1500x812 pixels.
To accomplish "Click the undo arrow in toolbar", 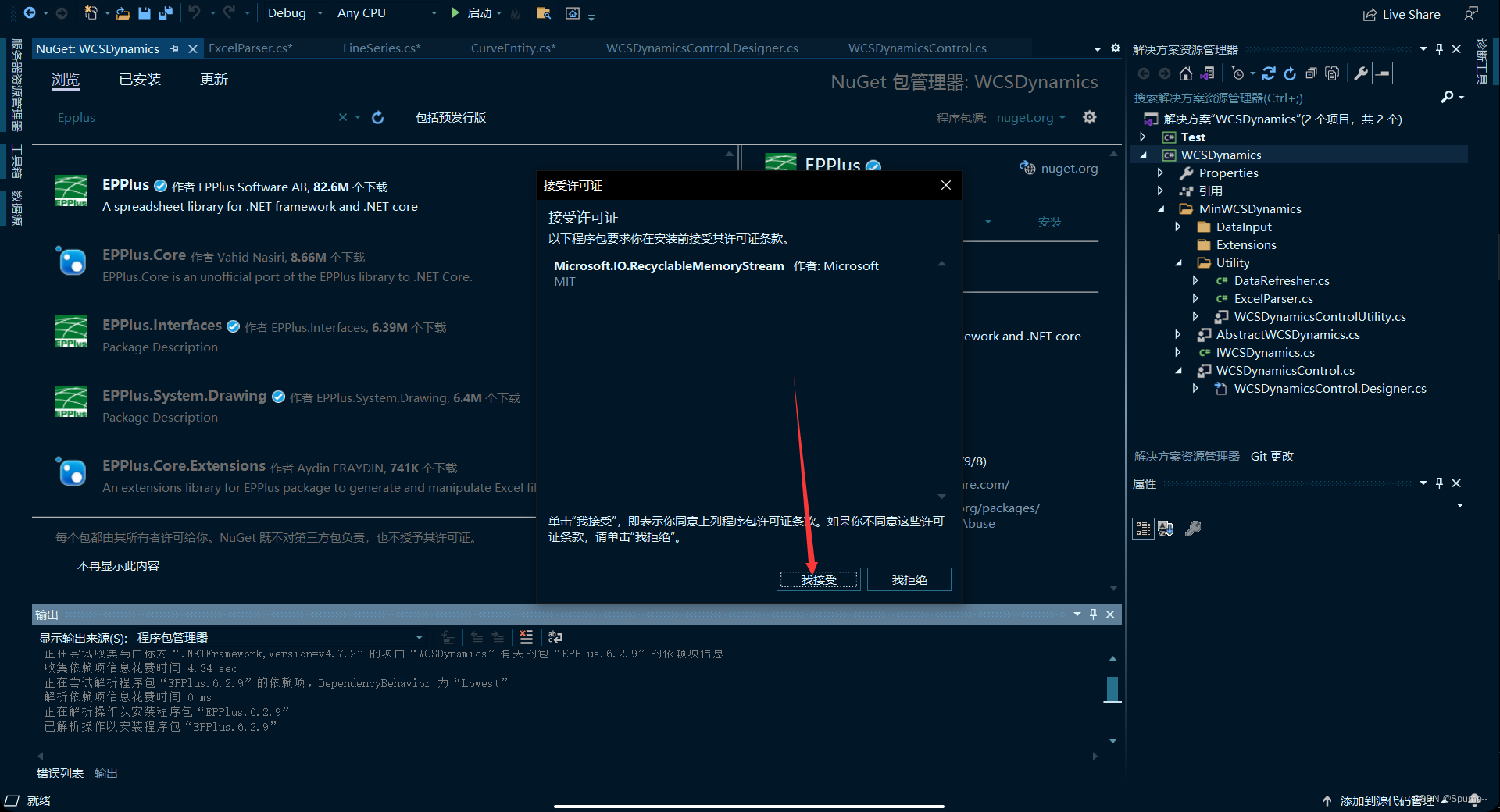I will pyautogui.click(x=195, y=12).
